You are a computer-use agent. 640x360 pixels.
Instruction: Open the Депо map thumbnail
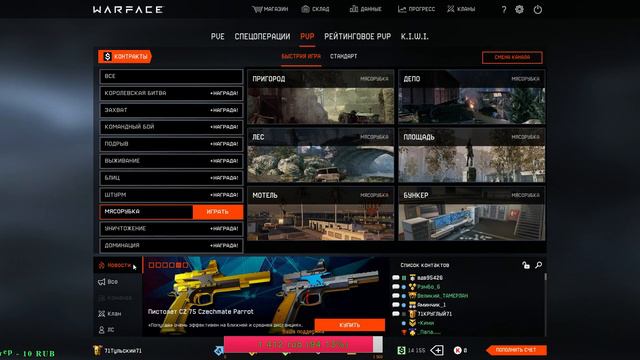472,97
